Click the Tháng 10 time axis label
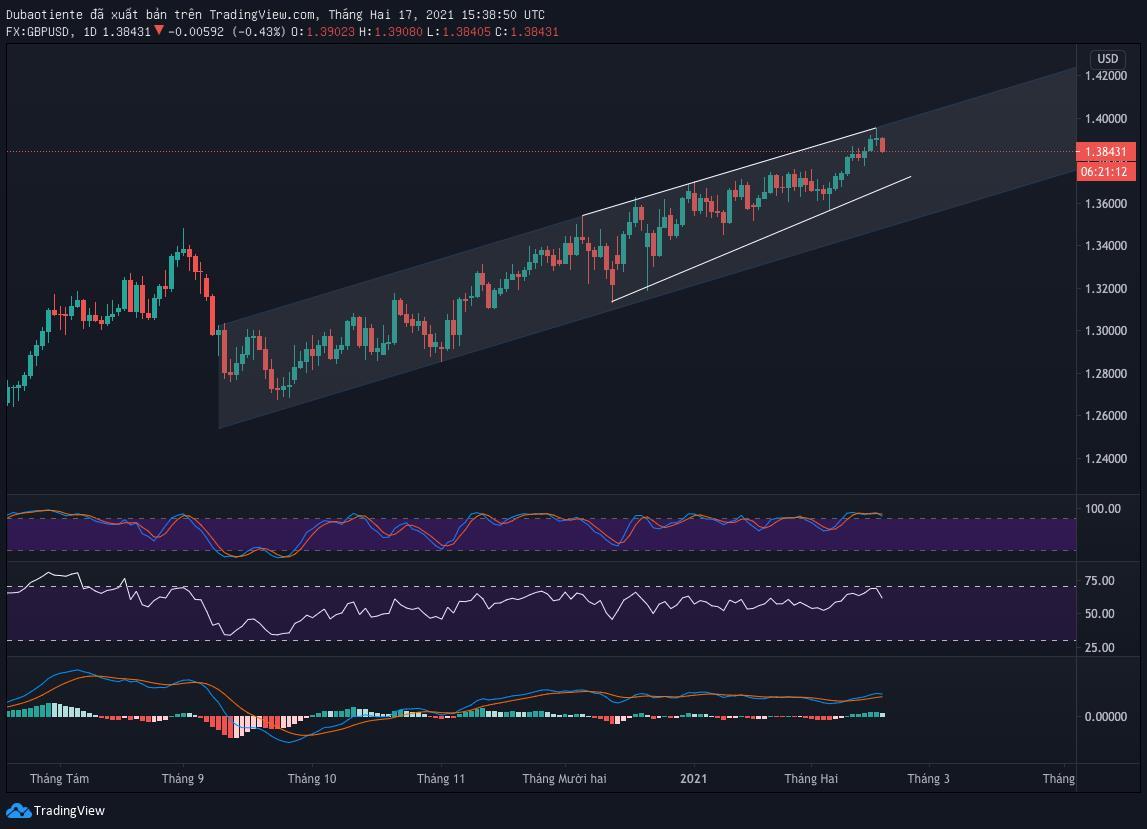The width and height of the screenshot is (1147, 829). (x=312, y=779)
